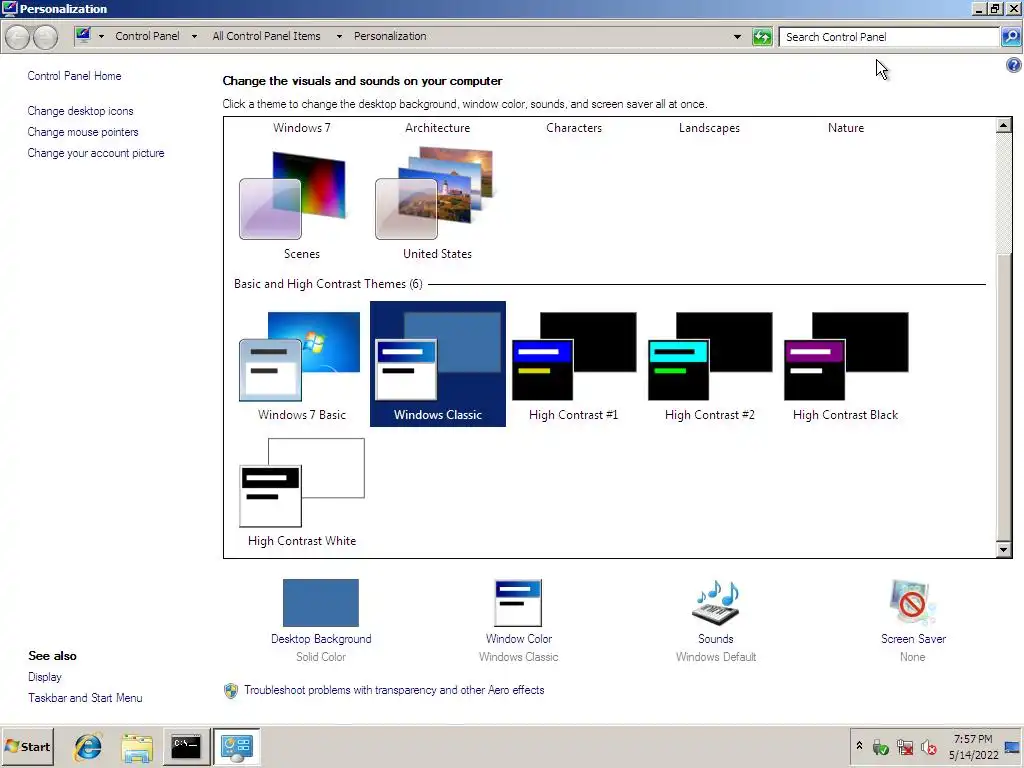Click the Control Panel taskbar button
The width and height of the screenshot is (1024, 768).
[236, 746]
